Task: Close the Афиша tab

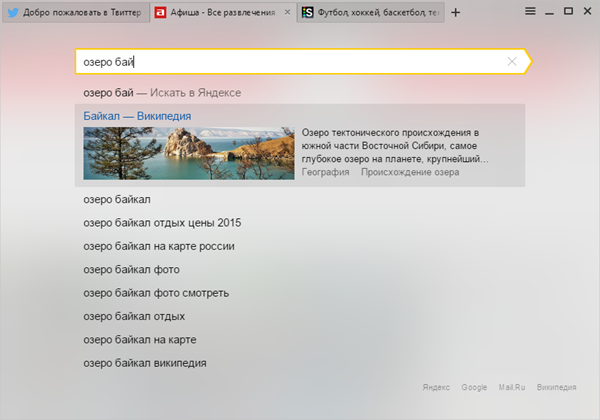Action: click(287, 12)
